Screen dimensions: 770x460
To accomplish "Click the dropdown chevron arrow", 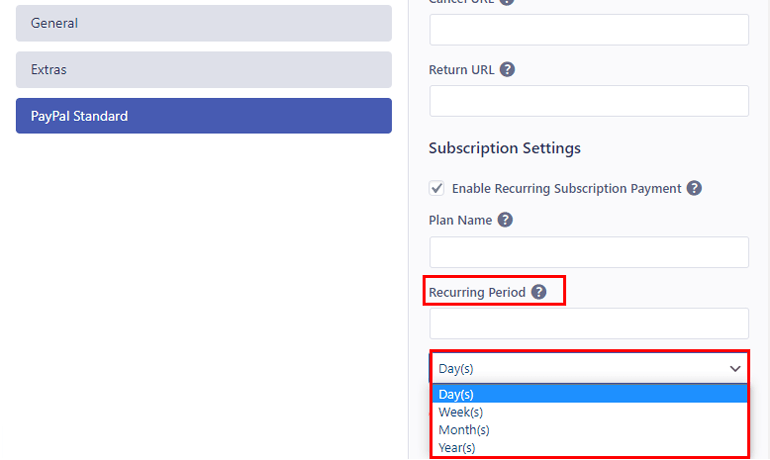I will pyautogui.click(x=736, y=368).
